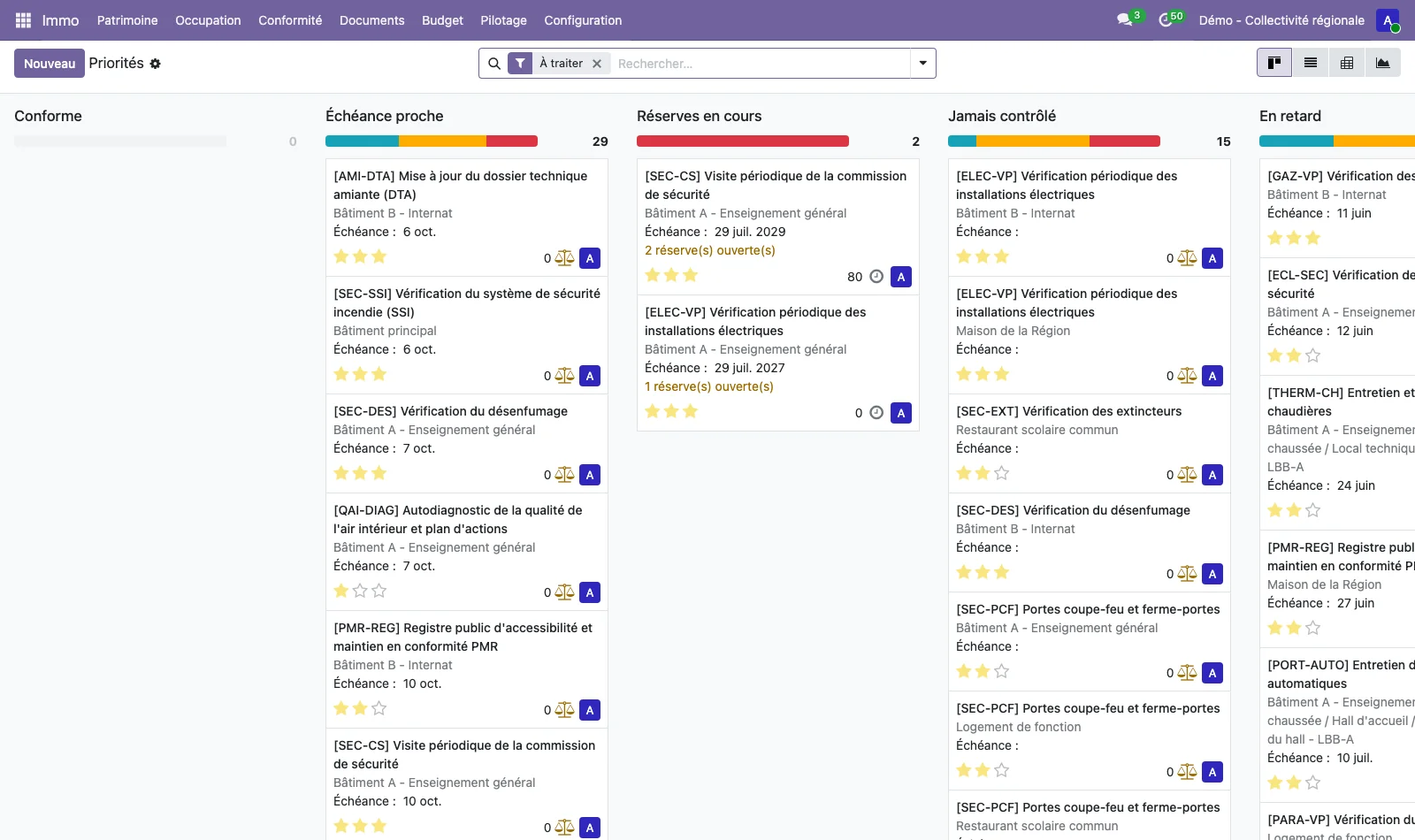This screenshot has width=1415, height=840.
Task: Click teal segment of Échéance proche bar
Action: (x=362, y=141)
